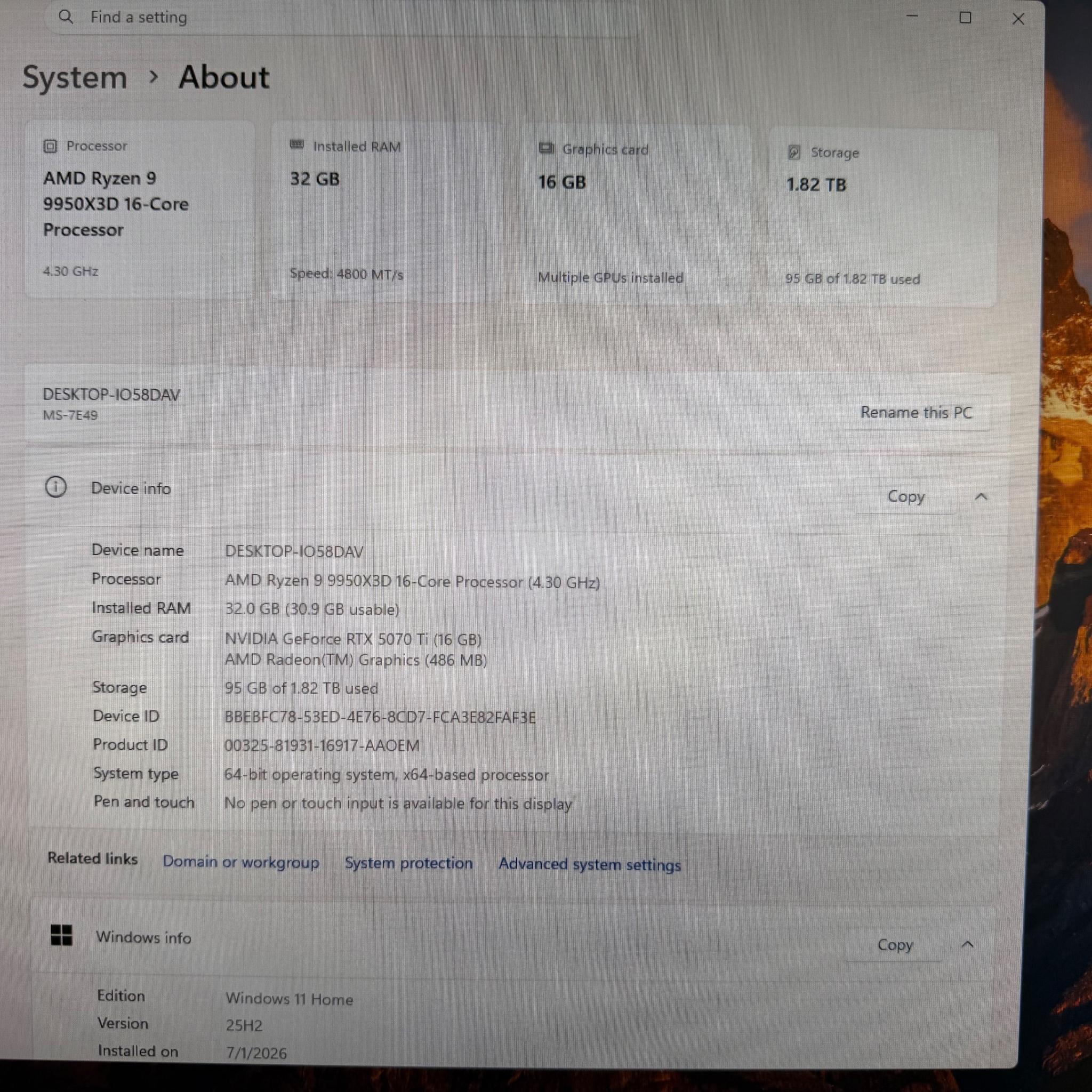Viewport: 1092px width, 1092px height.
Task: Open System protection link
Action: point(408,863)
